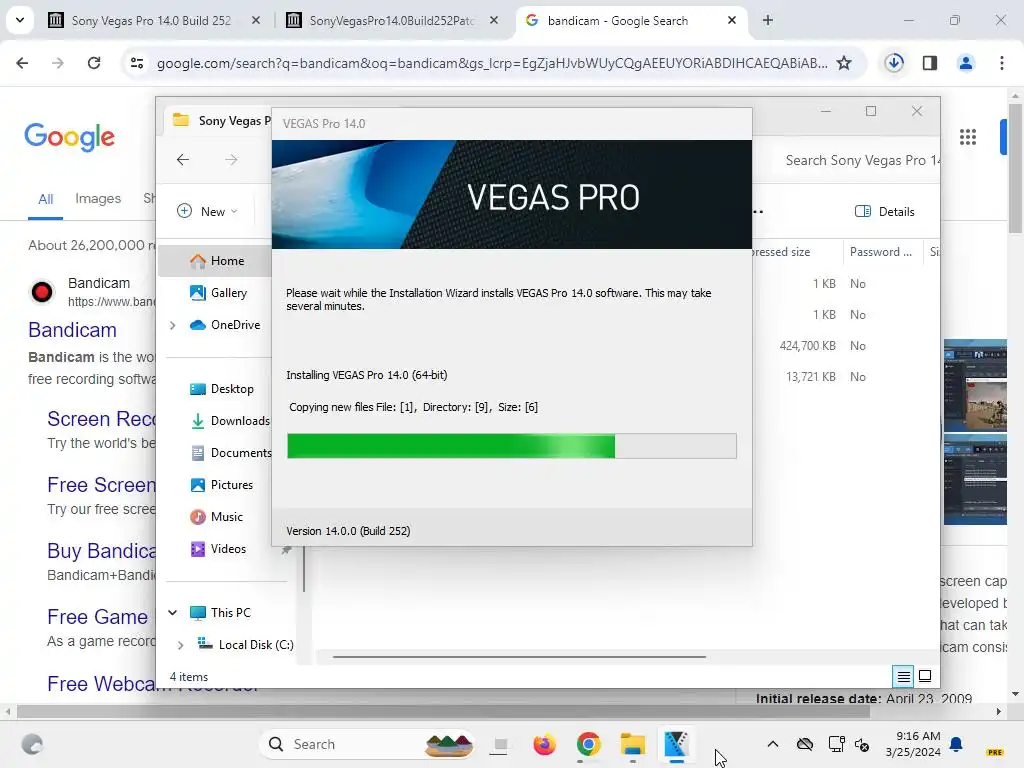
Task: Open the Google apps grid
Action: pos(968,137)
